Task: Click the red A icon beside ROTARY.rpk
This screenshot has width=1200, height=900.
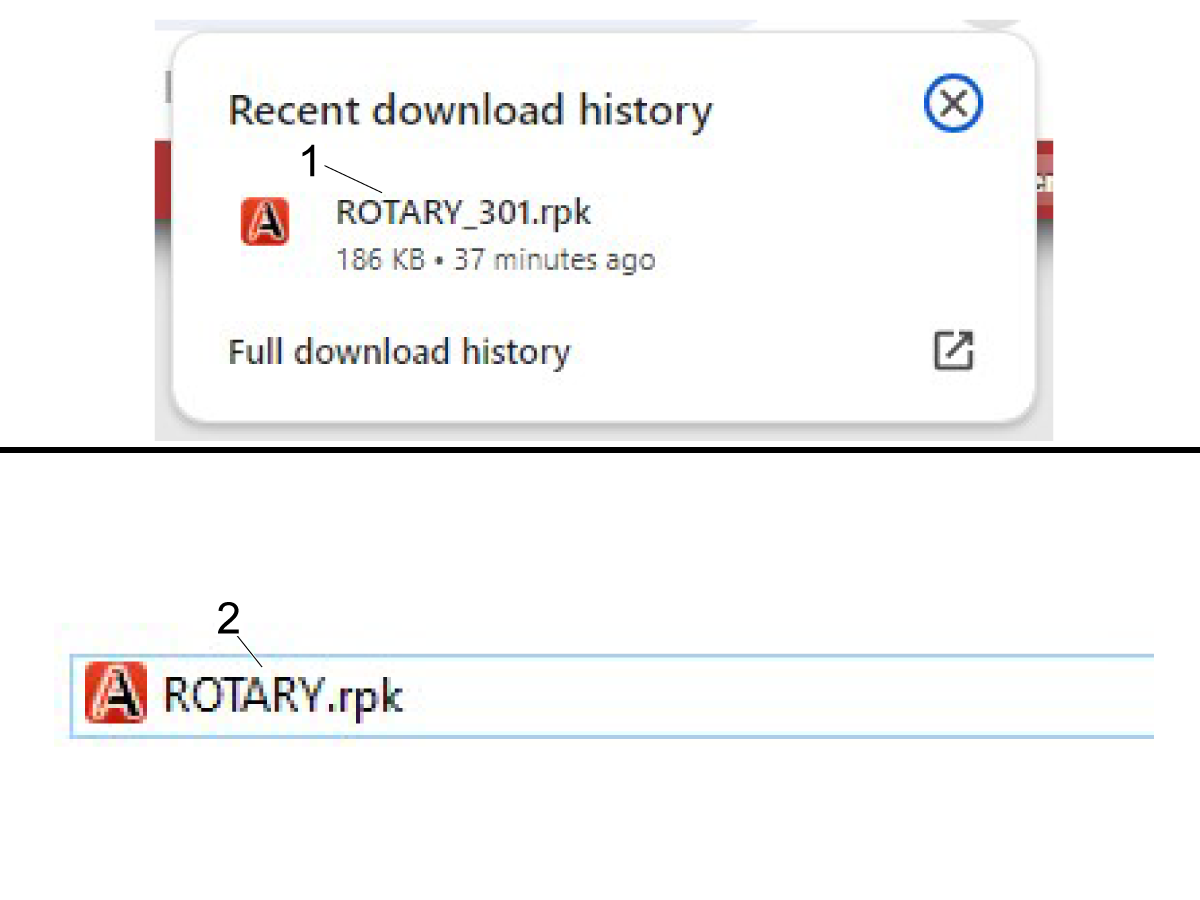Action: (115, 692)
